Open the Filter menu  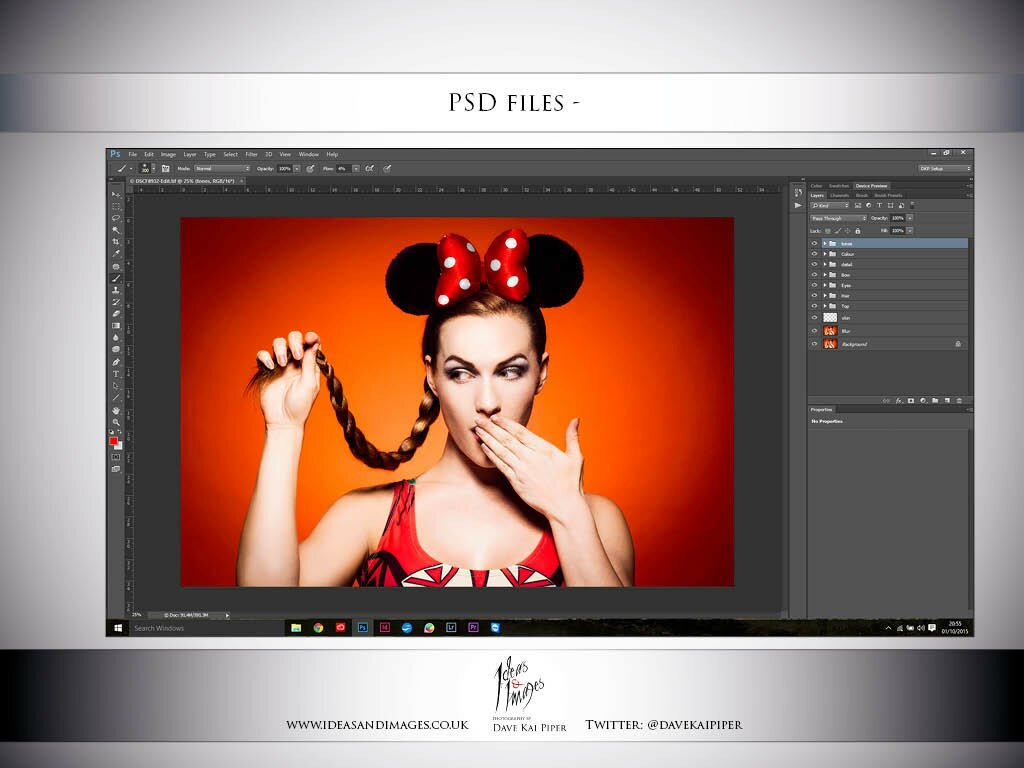point(251,155)
